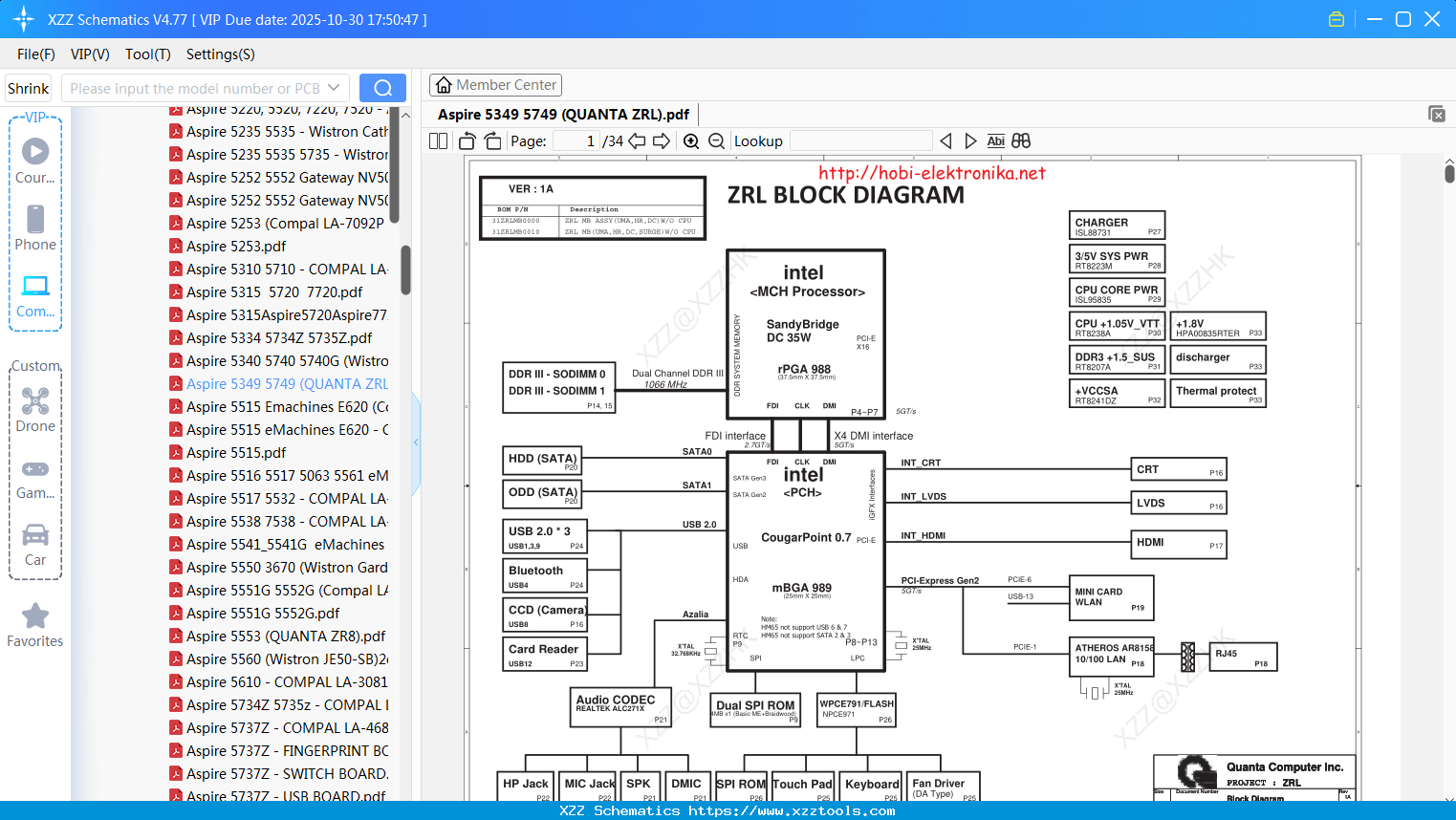
Task: Open "Aspire 5541_5541G eMachines" file
Action: click(x=277, y=545)
